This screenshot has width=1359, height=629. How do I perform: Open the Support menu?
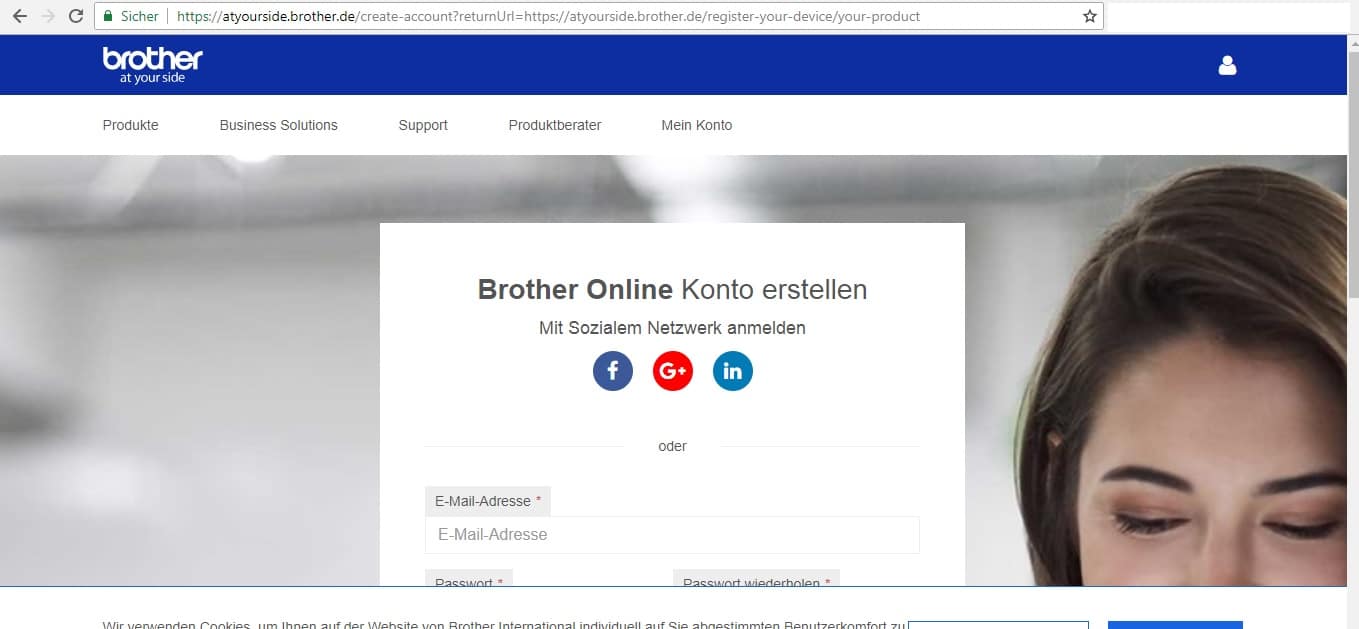tap(423, 125)
